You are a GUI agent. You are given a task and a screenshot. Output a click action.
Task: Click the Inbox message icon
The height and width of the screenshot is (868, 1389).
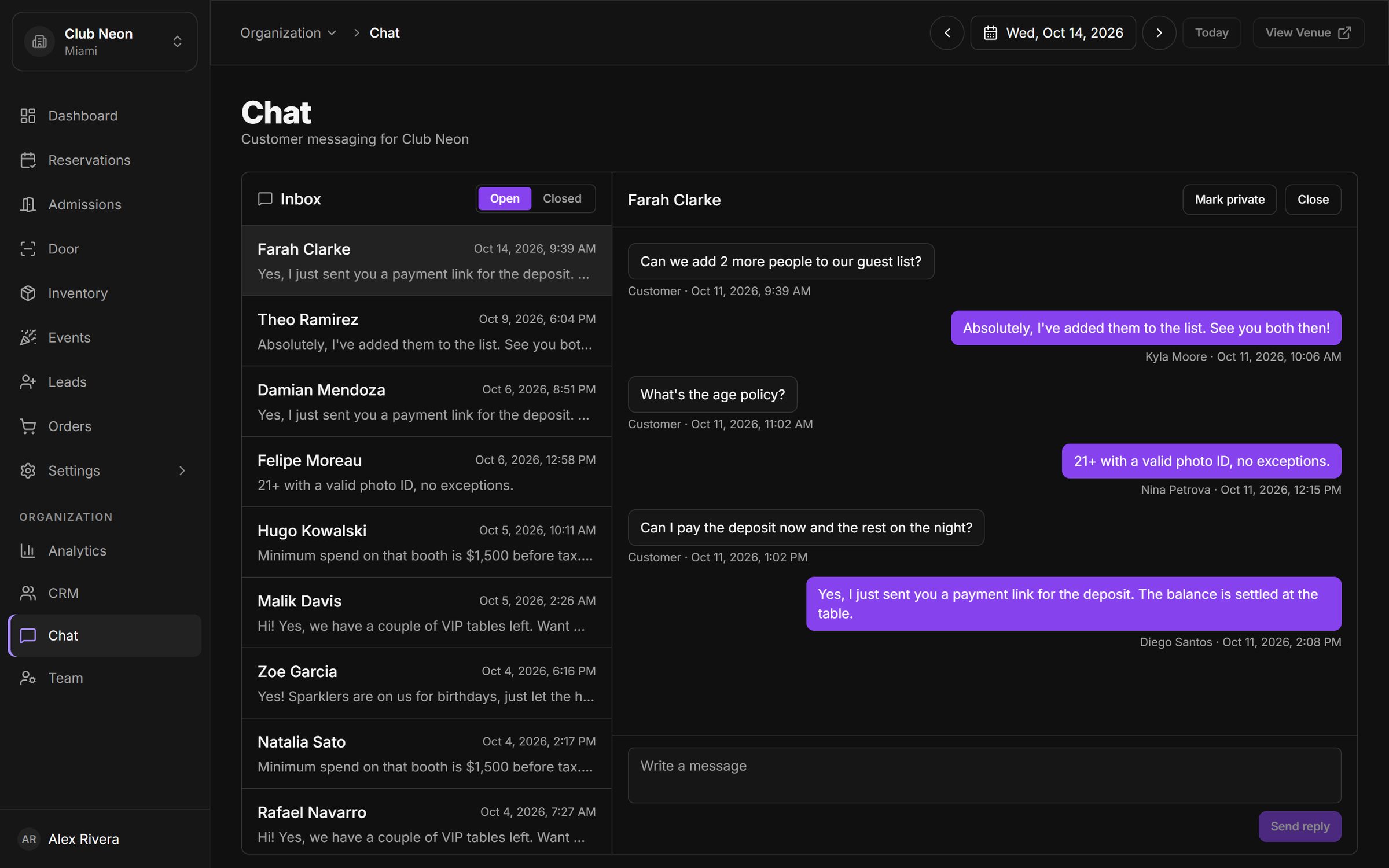click(265, 199)
